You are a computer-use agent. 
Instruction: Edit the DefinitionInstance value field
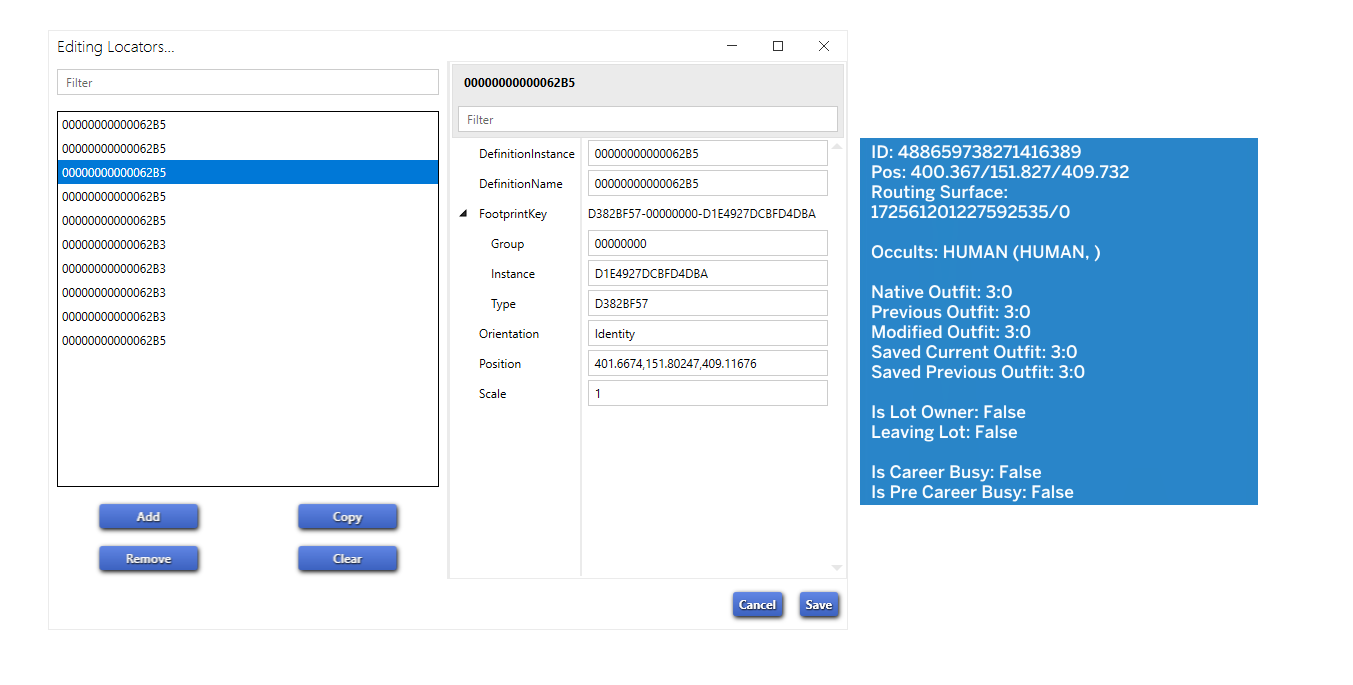coord(707,154)
